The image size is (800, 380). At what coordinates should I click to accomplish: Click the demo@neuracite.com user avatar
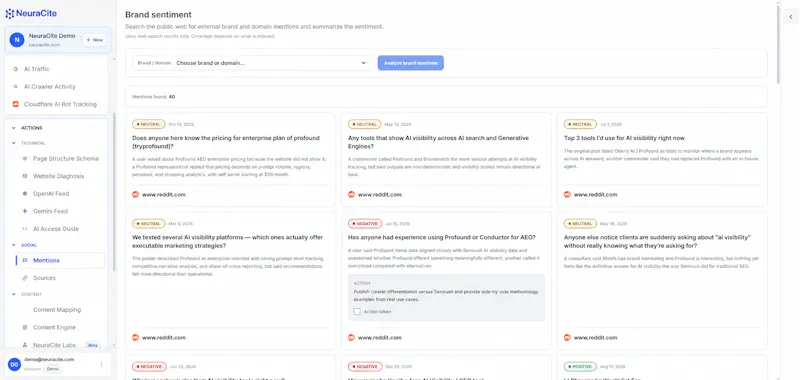click(14, 364)
